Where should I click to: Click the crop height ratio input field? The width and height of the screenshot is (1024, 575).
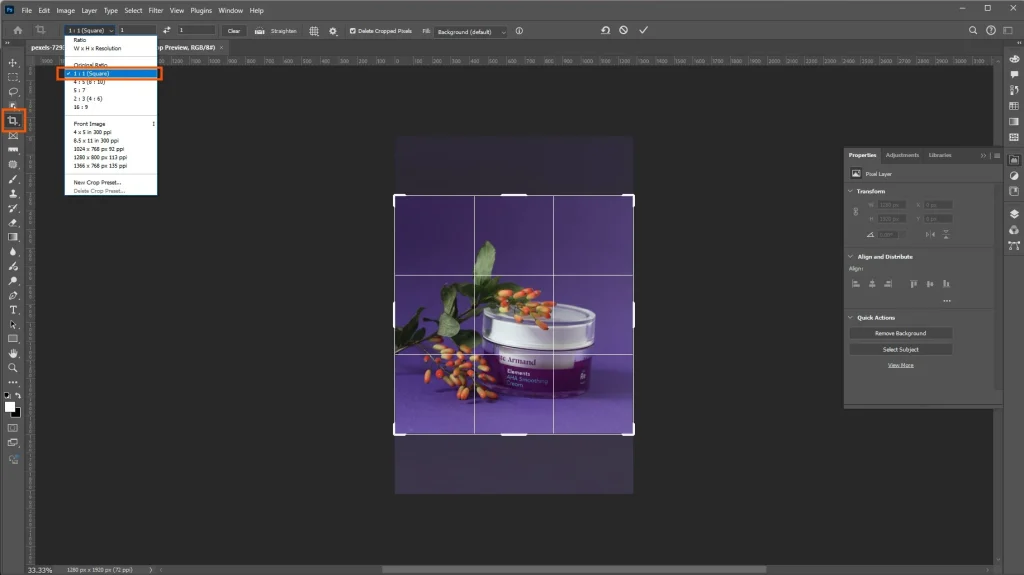[196, 30]
